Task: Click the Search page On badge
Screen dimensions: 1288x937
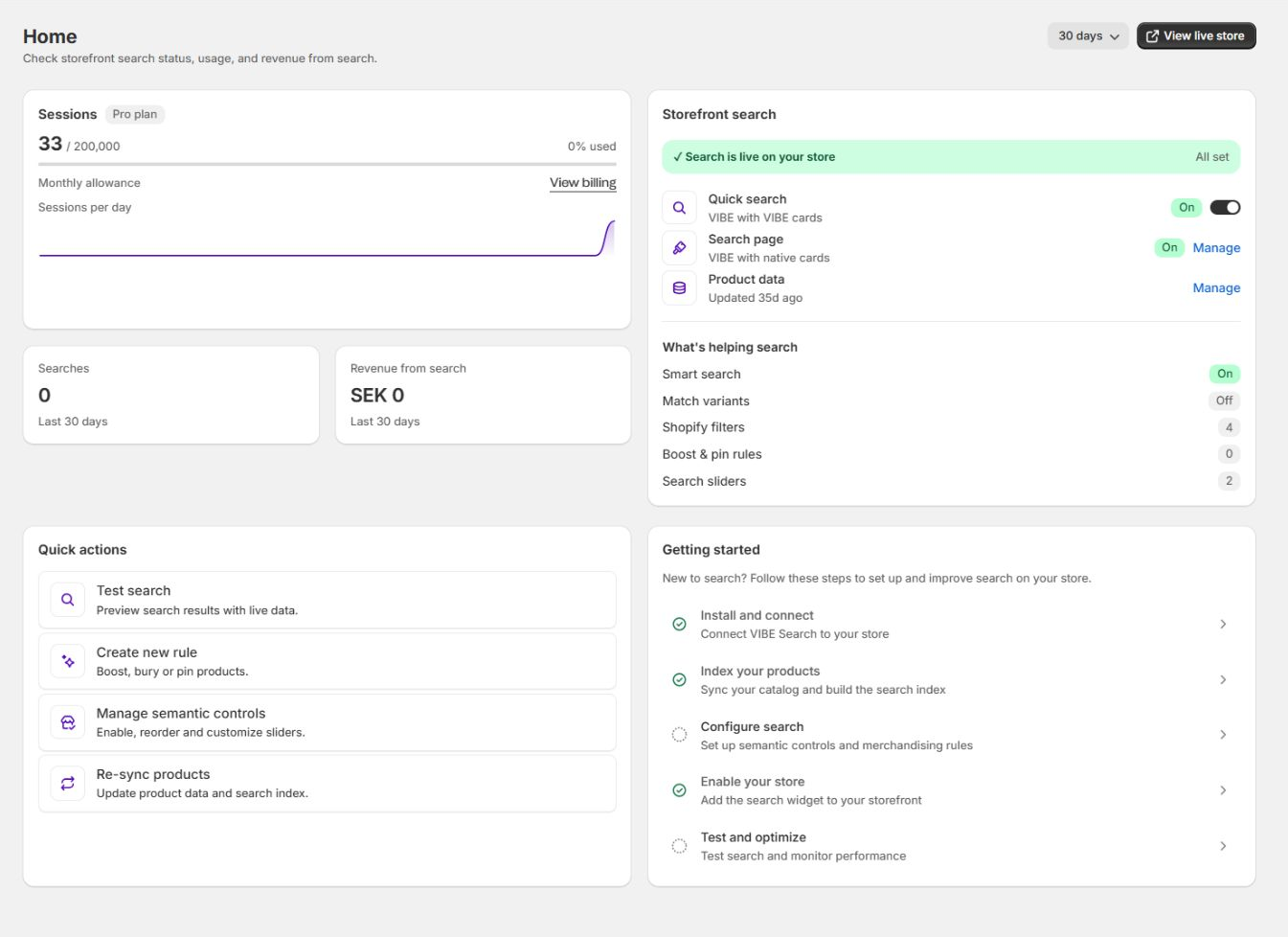Action: click(x=1169, y=248)
